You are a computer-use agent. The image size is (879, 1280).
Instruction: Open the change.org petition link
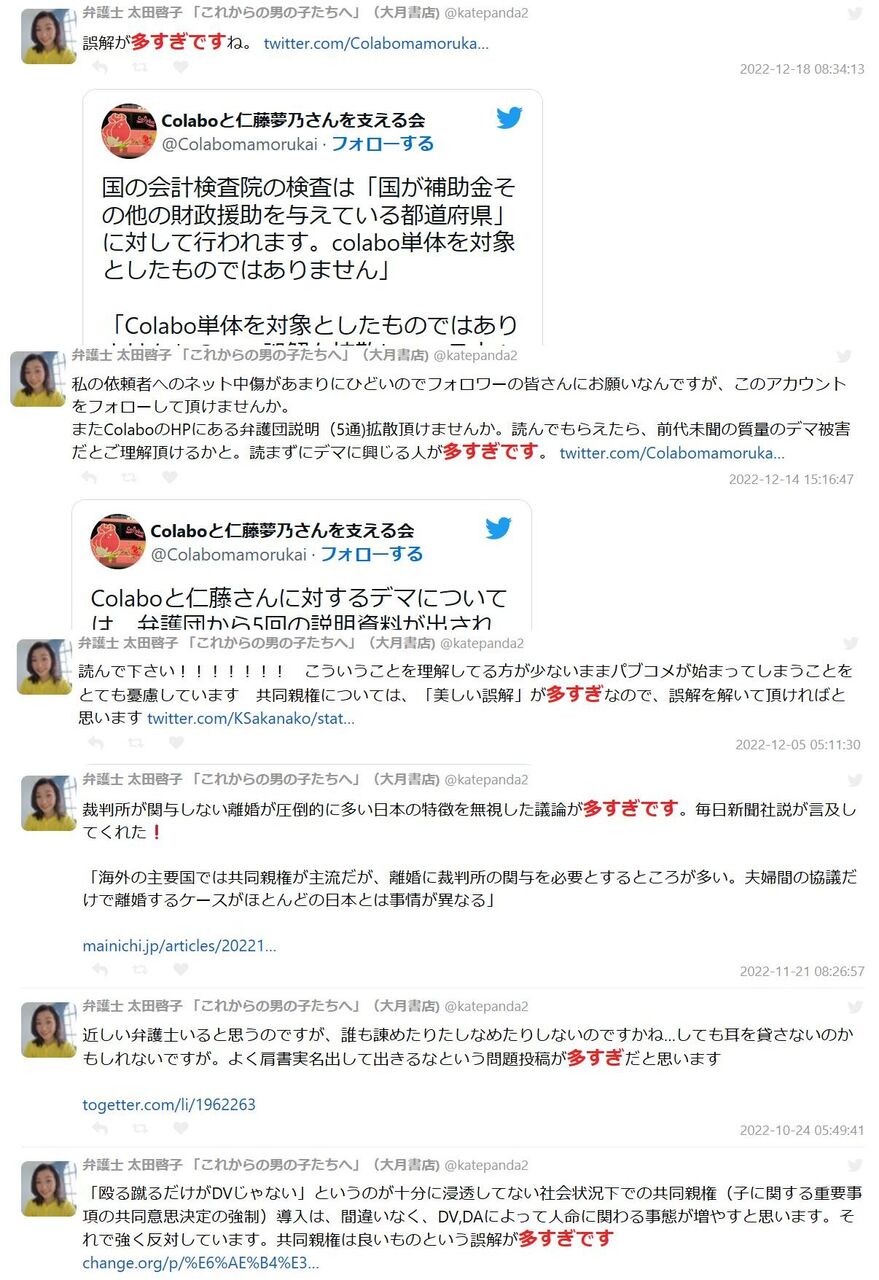click(201, 1263)
